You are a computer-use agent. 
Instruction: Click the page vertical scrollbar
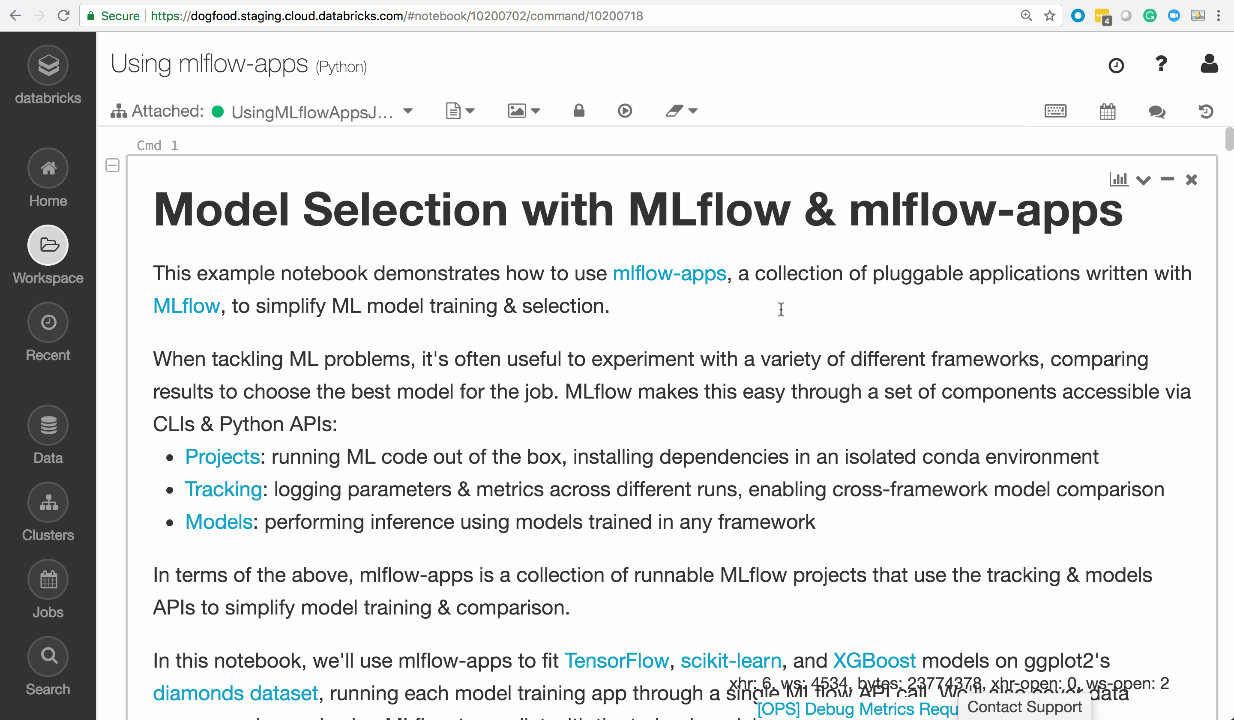pyautogui.click(x=1228, y=139)
